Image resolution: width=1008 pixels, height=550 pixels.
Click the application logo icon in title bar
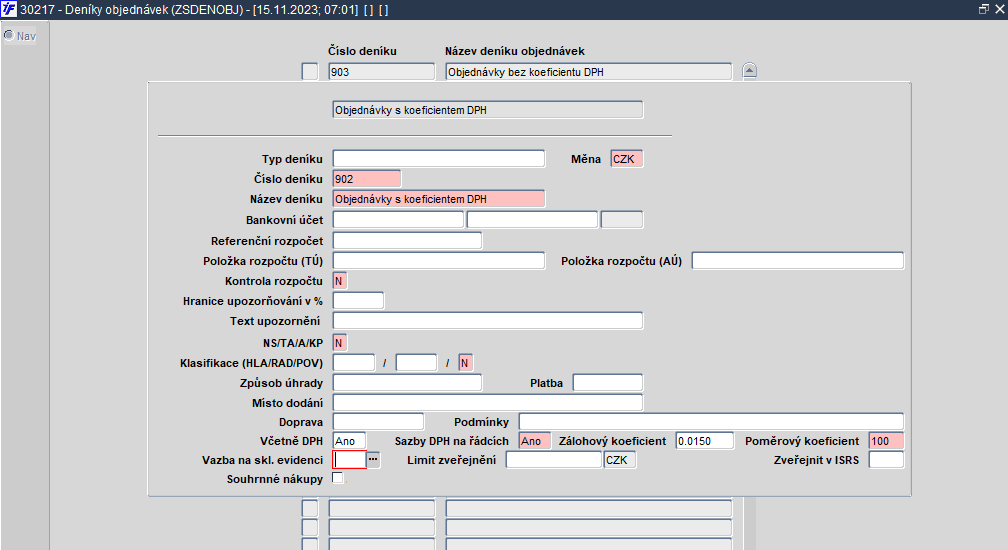[x=9, y=10]
